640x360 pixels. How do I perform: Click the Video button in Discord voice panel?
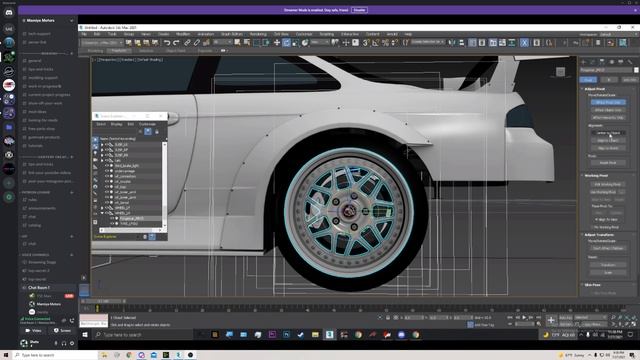[x=33, y=331]
